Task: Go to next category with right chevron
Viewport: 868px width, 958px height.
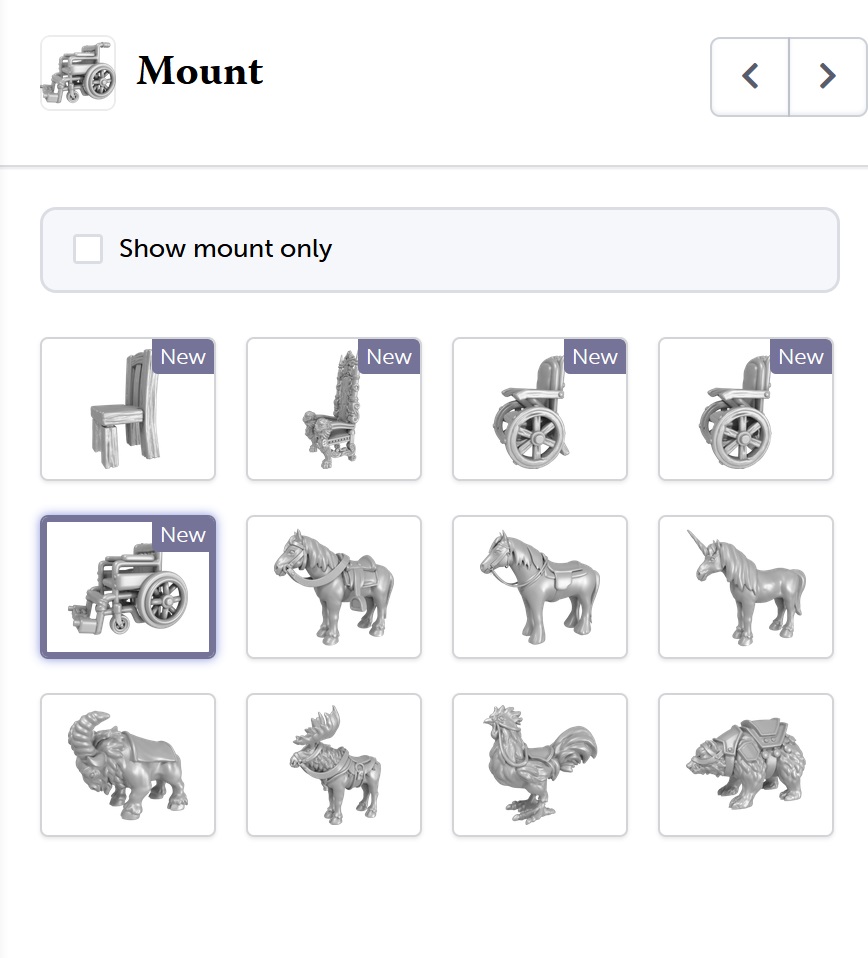Action: coord(828,76)
